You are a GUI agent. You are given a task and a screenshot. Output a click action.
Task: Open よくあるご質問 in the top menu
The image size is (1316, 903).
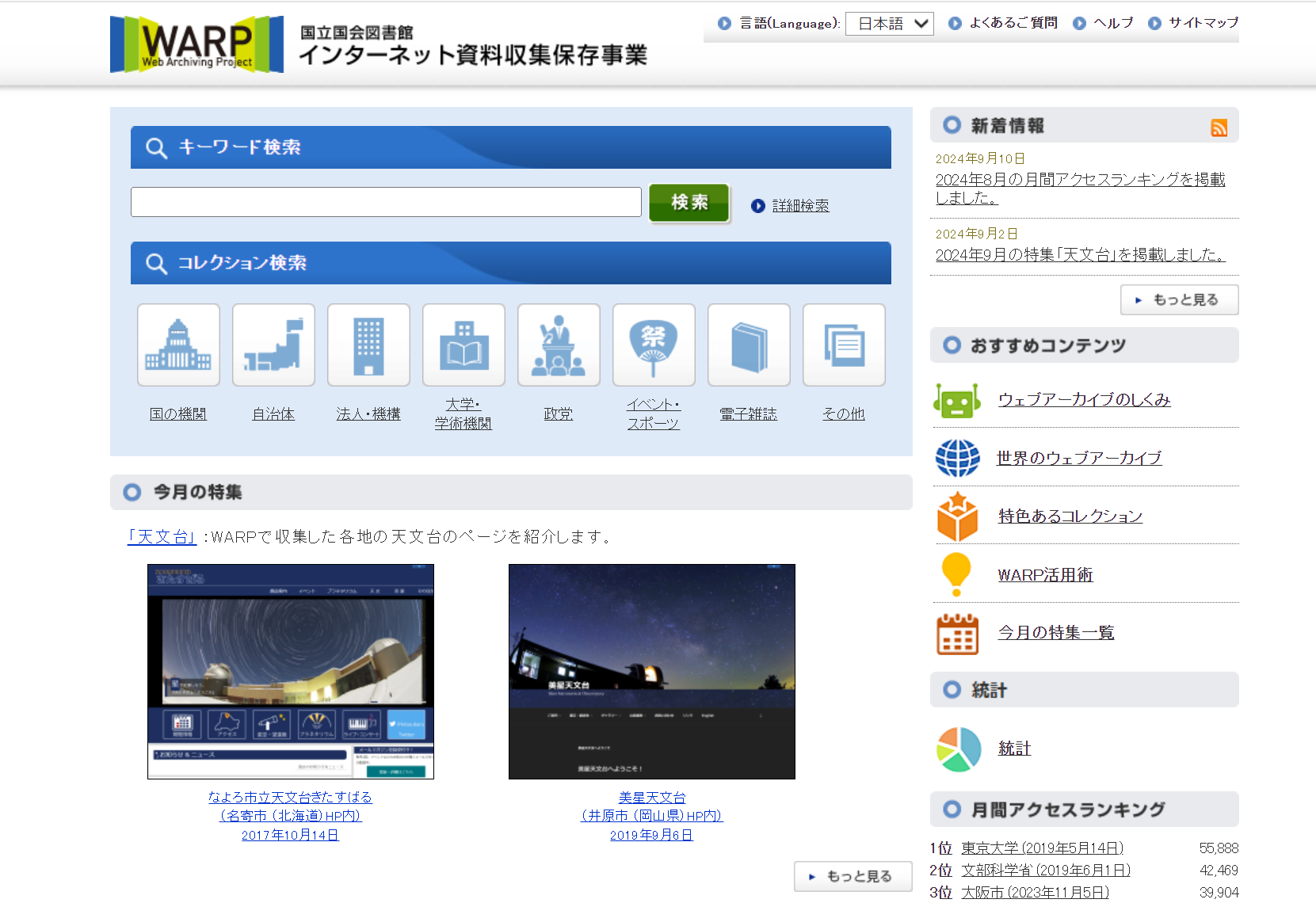(1013, 23)
